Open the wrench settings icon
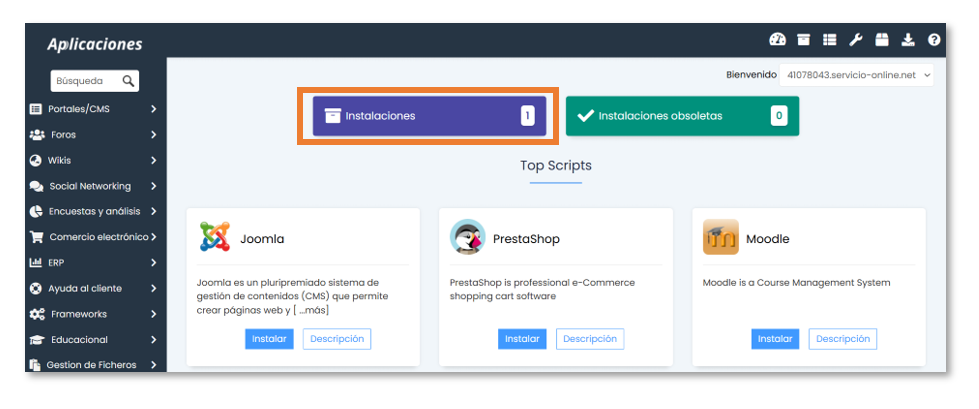The height and width of the screenshot is (409, 979). [855, 40]
